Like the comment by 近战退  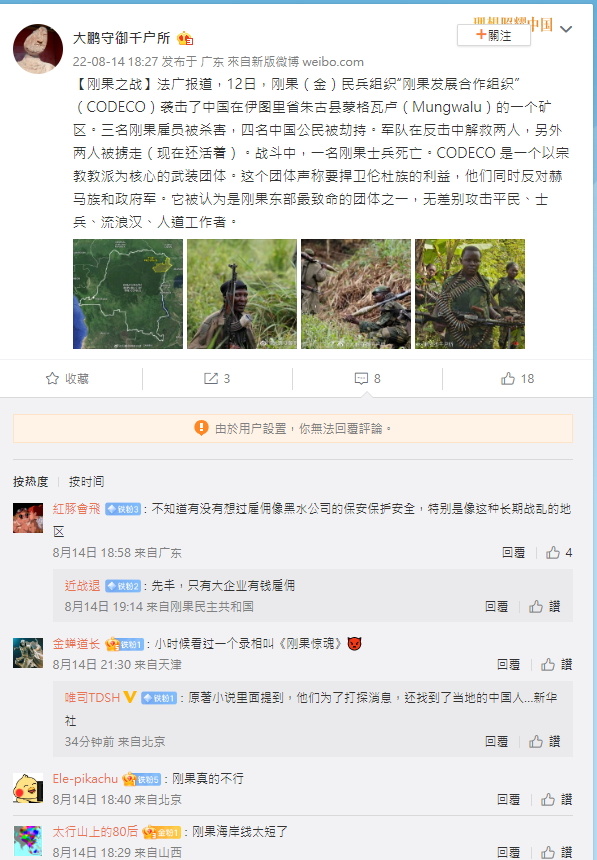536,607
